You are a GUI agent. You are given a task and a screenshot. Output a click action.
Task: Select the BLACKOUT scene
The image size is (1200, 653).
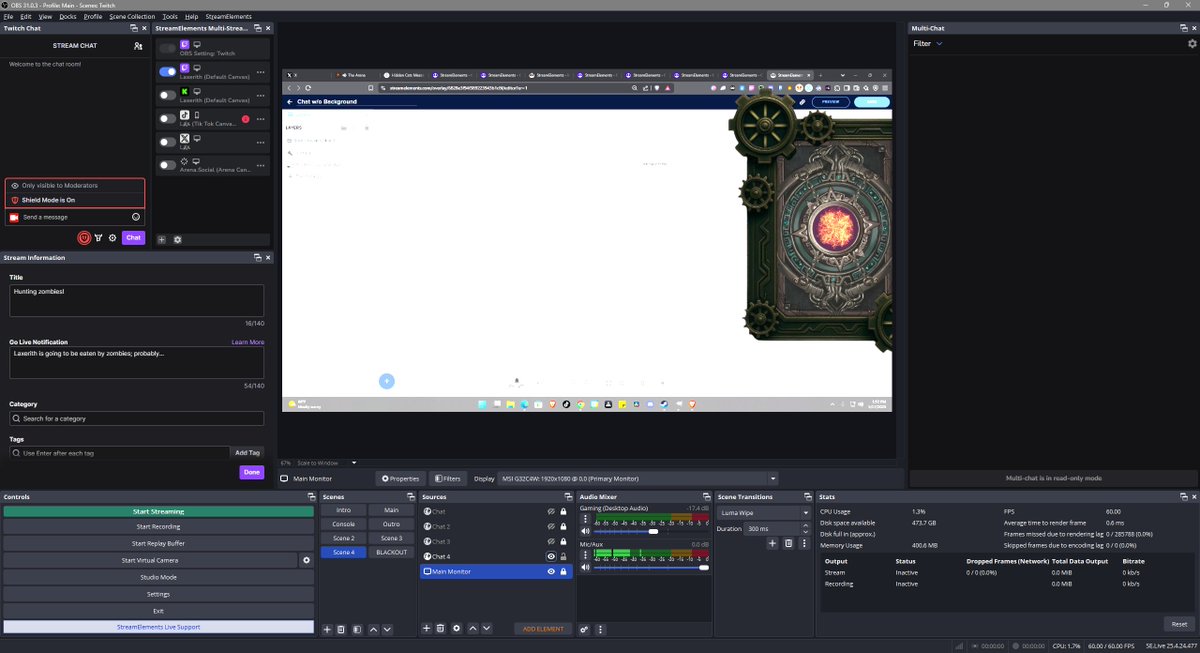click(392, 552)
